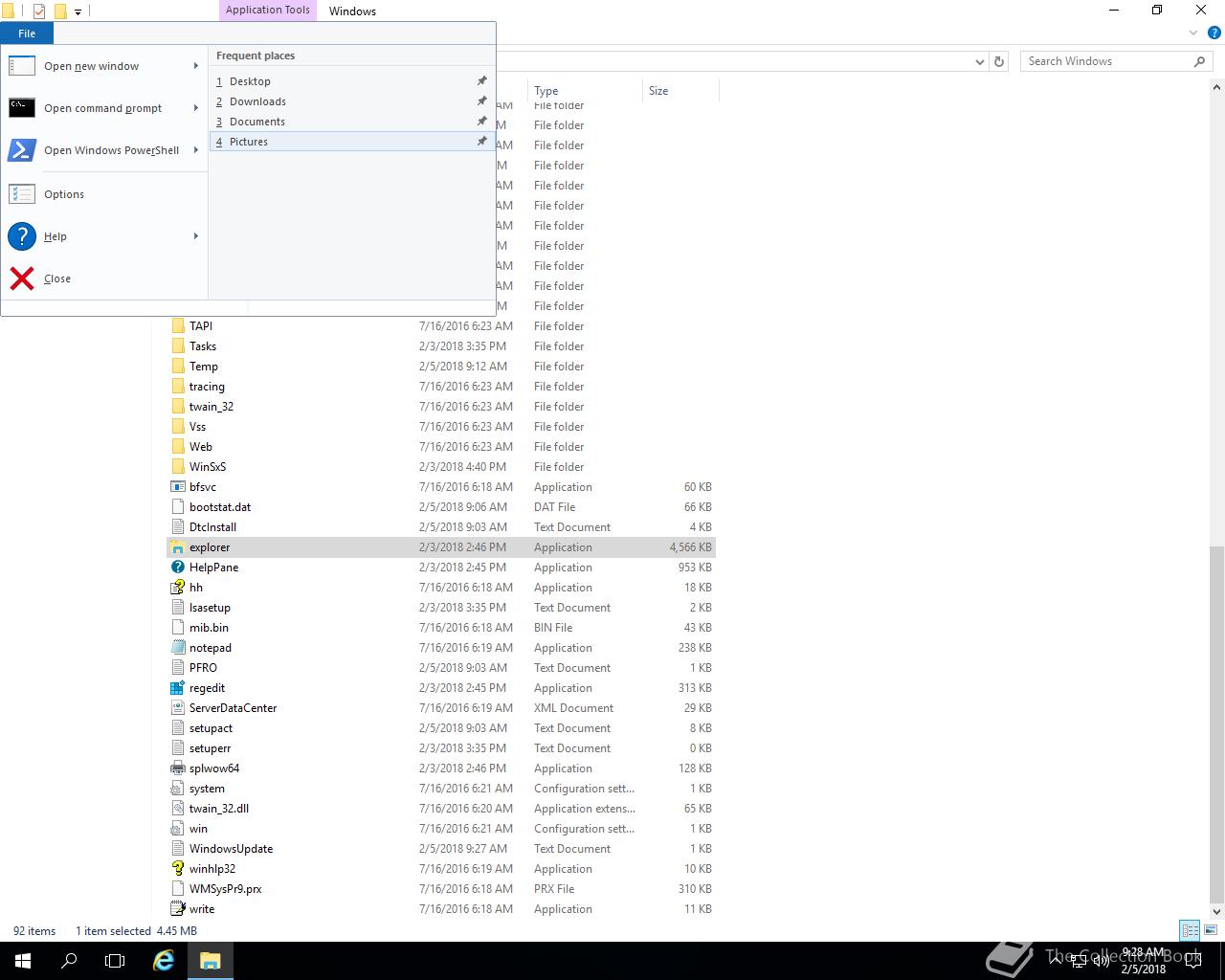Select the WinSxS folder
Image resolution: width=1225 pixels, height=980 pixels.
(208, 467)
